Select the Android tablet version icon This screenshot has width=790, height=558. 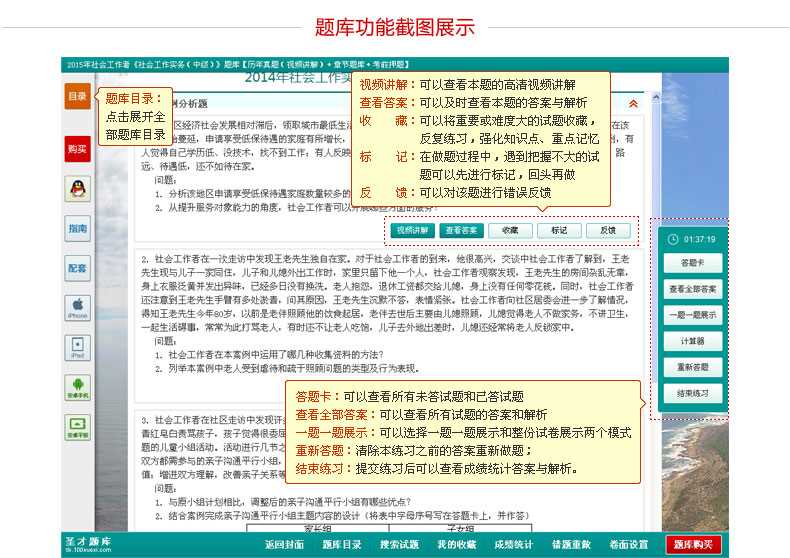(x=77, y=427)
